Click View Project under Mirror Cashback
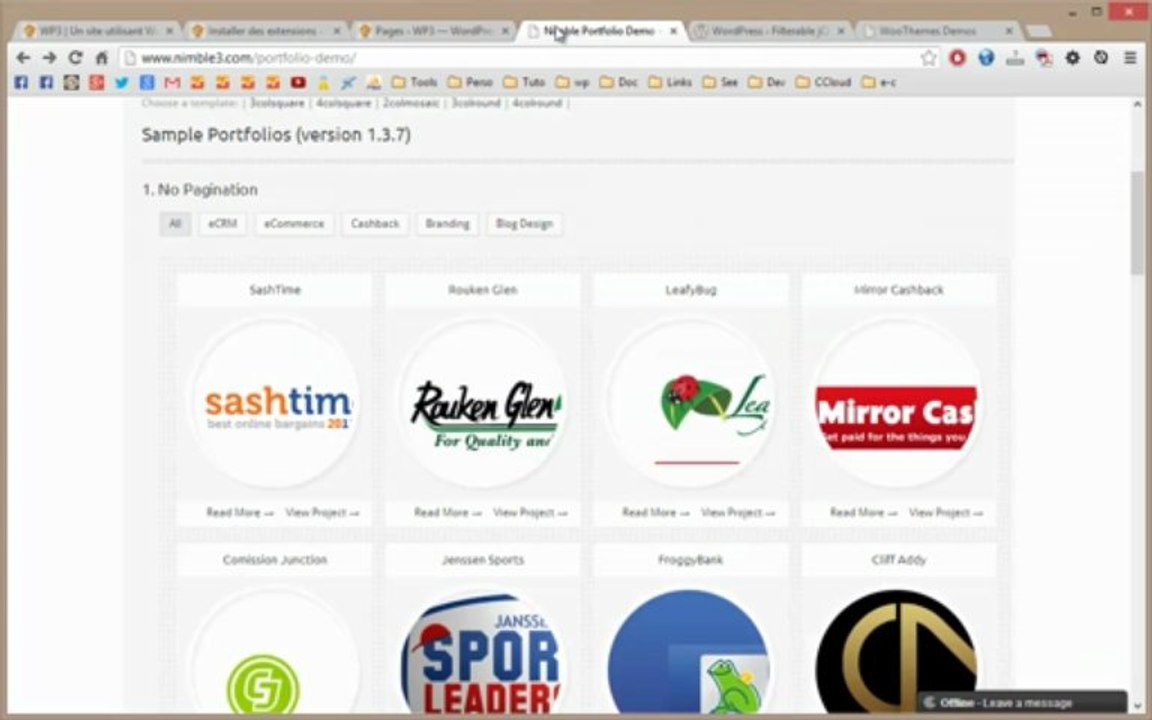Viewport: 1152px width, 720px height. tap(946, 513)
